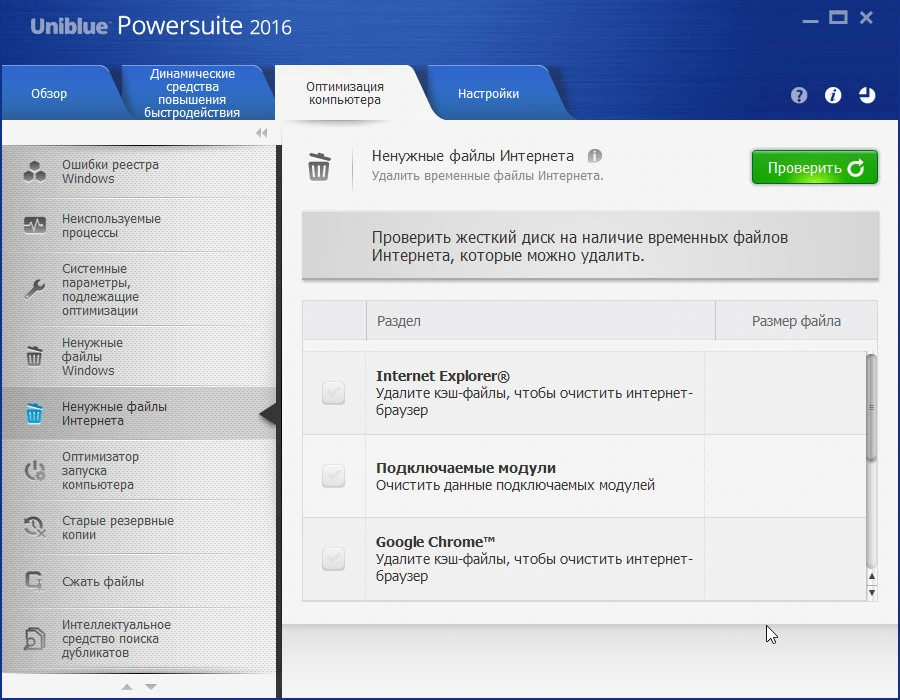Viewport: 900px width, 700px height.
Task: Click the section list scrollbar thumb
Action: pyautogui.click(x=871, y=407)
